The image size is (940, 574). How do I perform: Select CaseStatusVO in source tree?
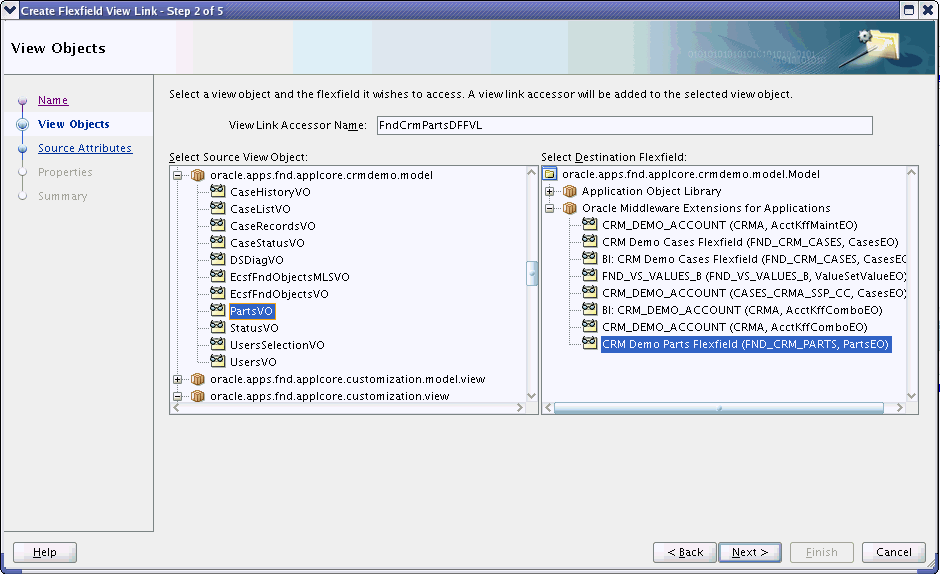click(267, 243)
